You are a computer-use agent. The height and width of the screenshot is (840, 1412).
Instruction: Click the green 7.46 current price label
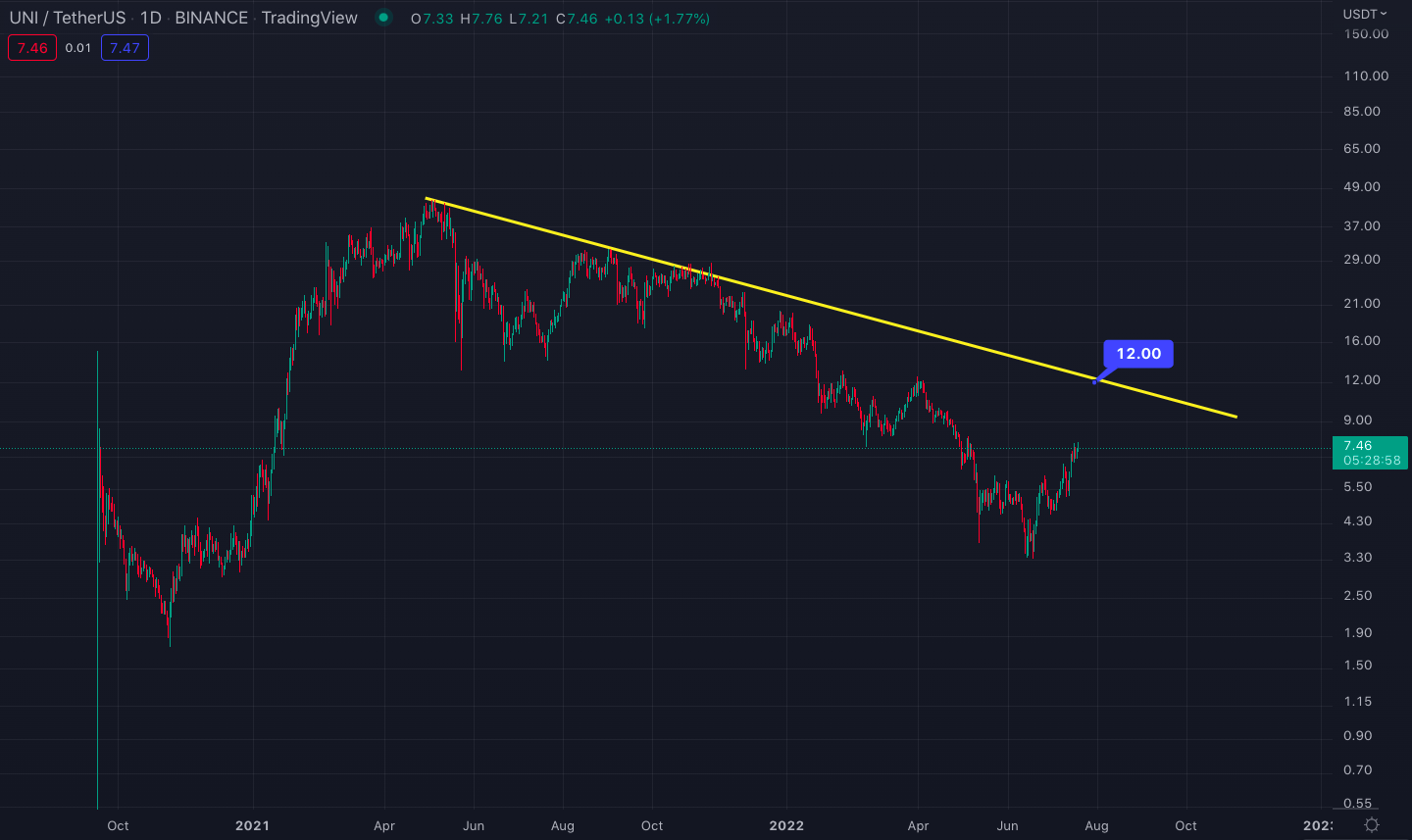1358,446
